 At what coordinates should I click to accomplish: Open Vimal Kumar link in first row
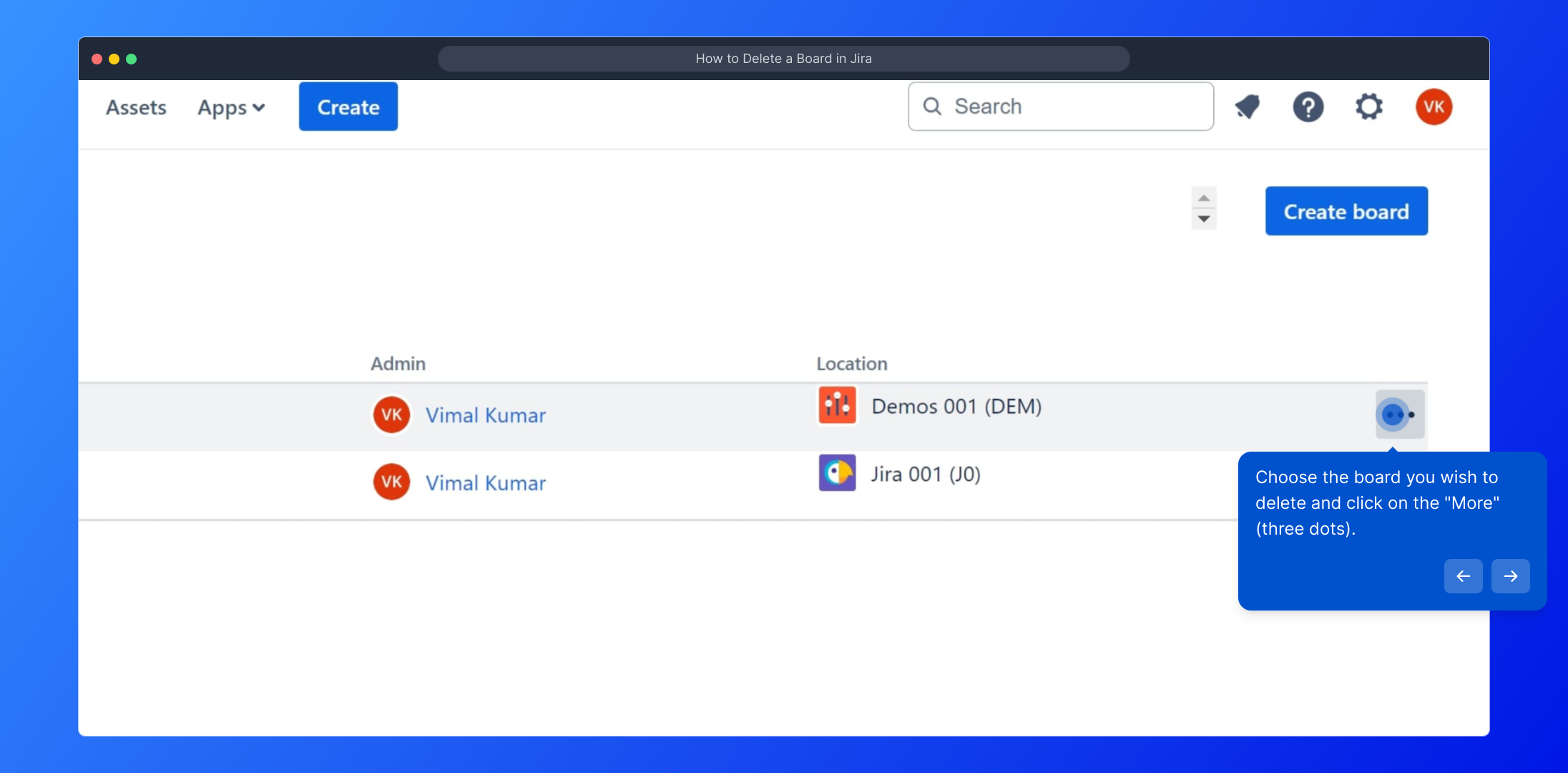click(x=486, y=415)
